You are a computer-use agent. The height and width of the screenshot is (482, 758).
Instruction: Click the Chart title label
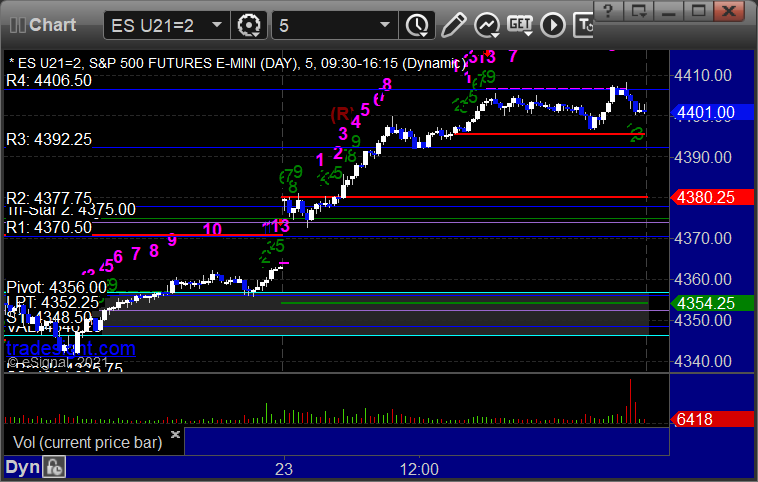click(x=52, y=25)
